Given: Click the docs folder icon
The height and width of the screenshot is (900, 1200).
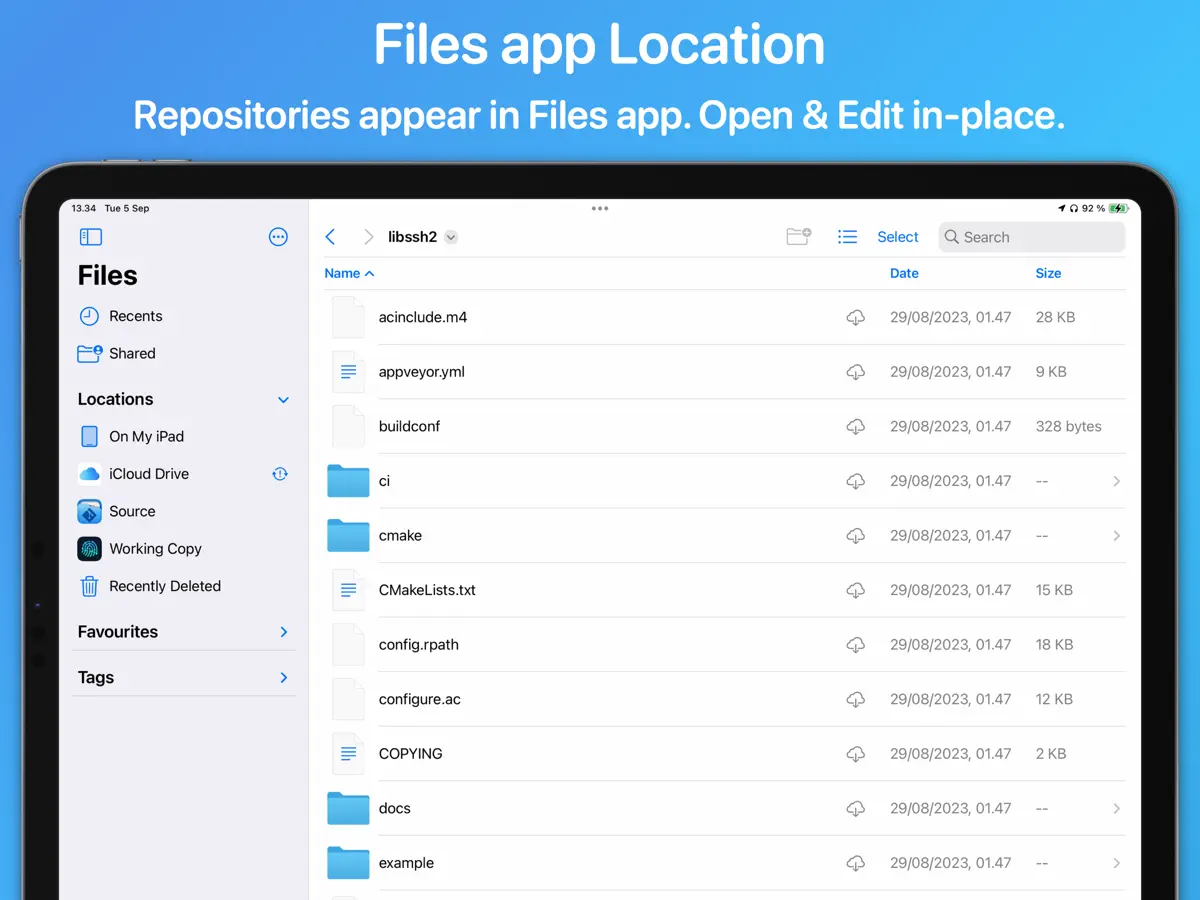Looking at the screenshot, I should [x=348, y=808].
